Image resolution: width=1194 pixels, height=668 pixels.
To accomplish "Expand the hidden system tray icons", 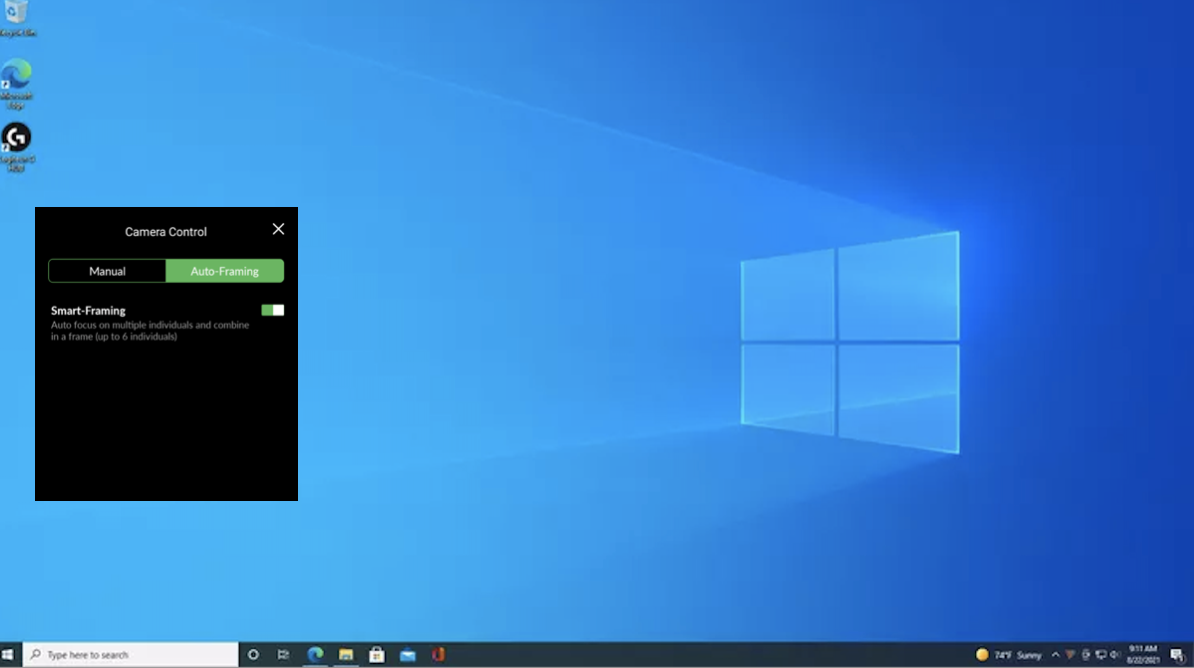I will [x=1055, y=654].
